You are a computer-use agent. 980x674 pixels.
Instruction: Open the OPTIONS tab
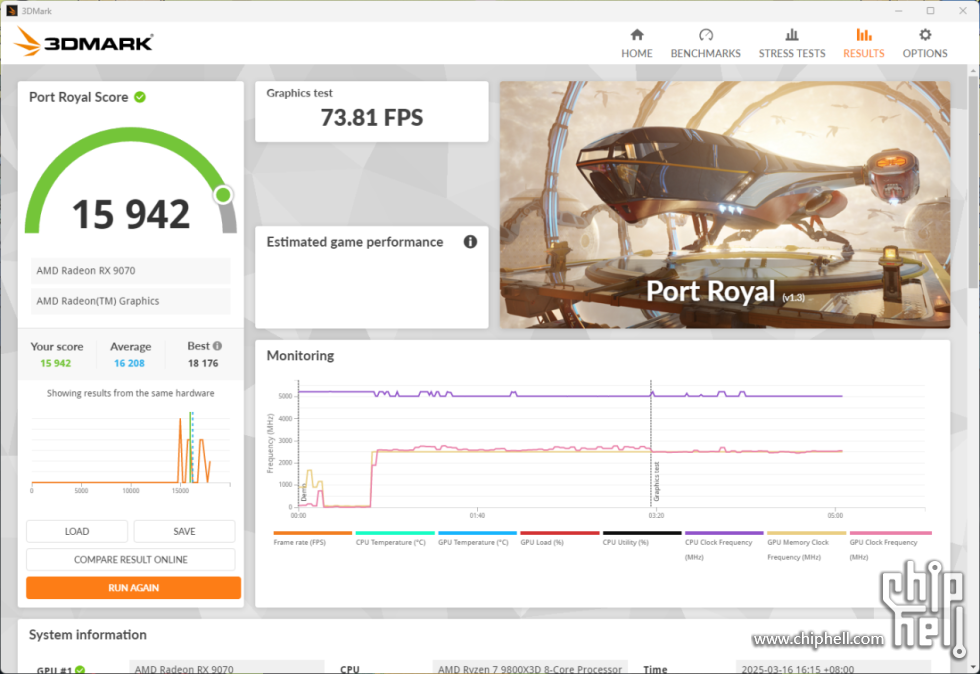(x=924, y=43)
